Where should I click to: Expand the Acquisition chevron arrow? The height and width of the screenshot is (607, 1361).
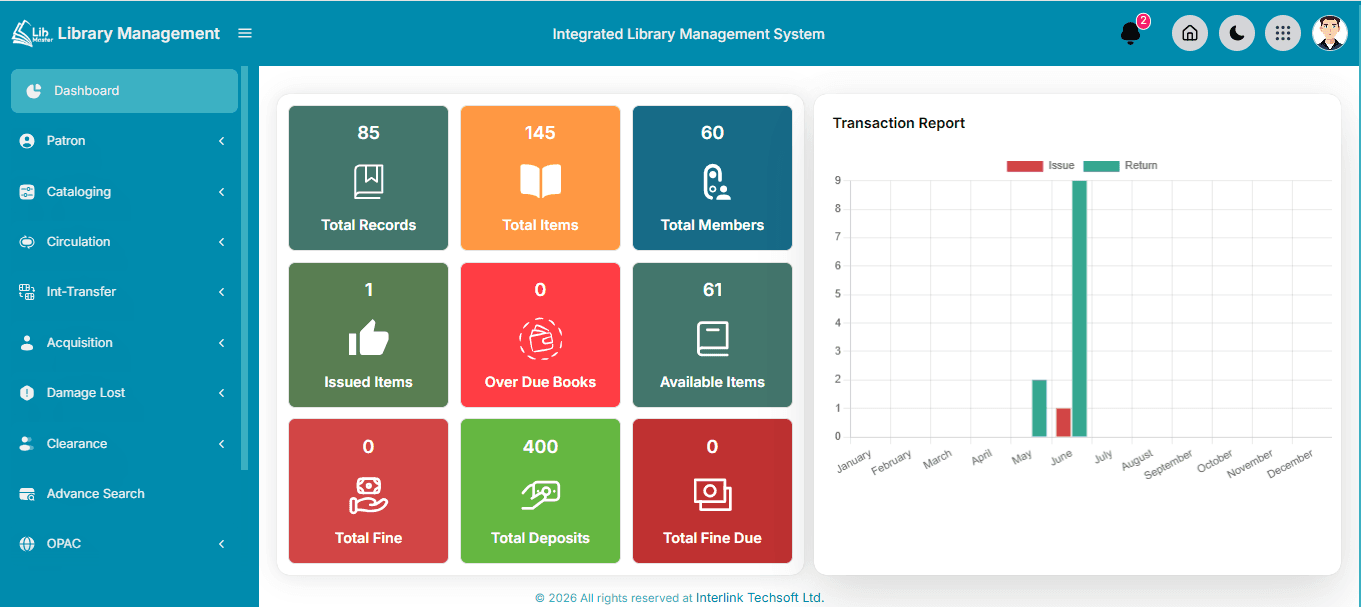pos(221,343)
